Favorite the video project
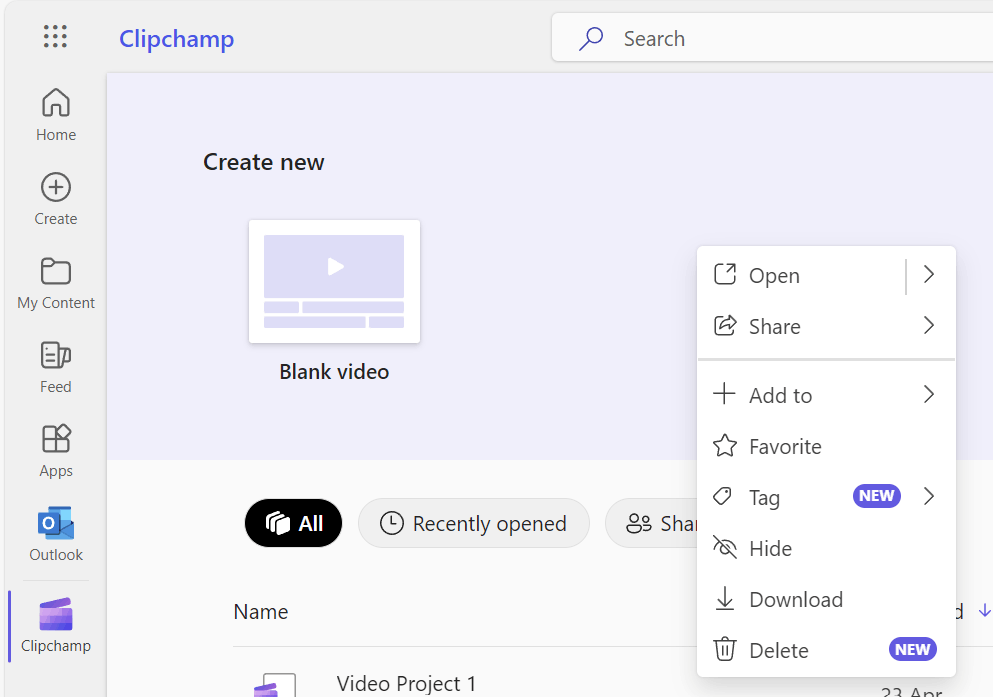Image resolution: width=993 pixels, height=697 pixels. pos(785,446)
